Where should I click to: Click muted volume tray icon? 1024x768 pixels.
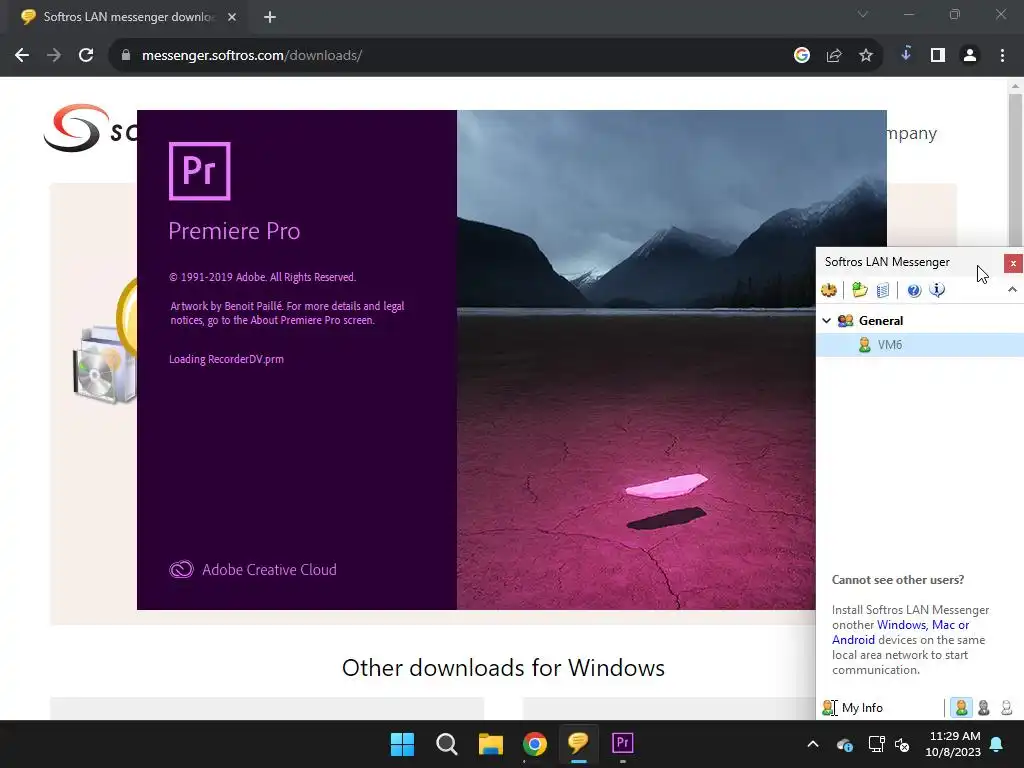coord(902,744)
